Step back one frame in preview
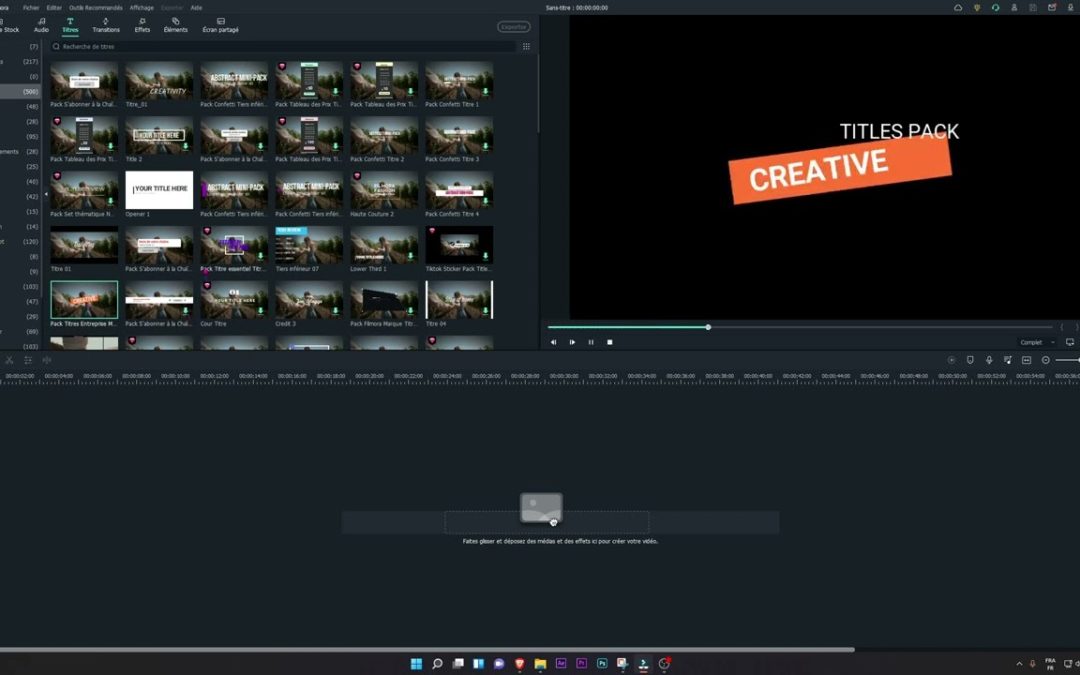Image resolution: width=1080 pixels, height=675 pixels. (x=554, y=342)
